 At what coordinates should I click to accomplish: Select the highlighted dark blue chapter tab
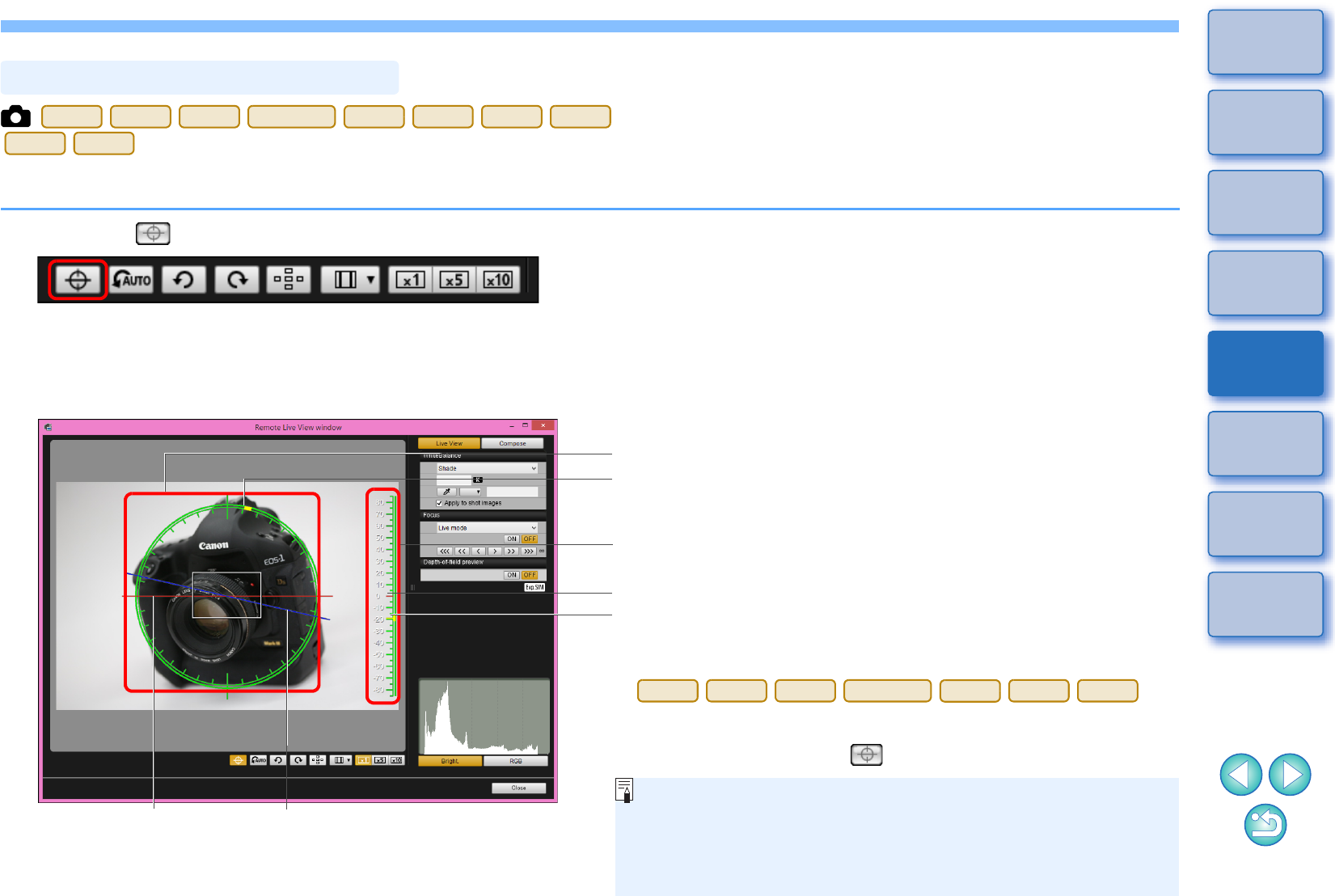pos(1265,363)
